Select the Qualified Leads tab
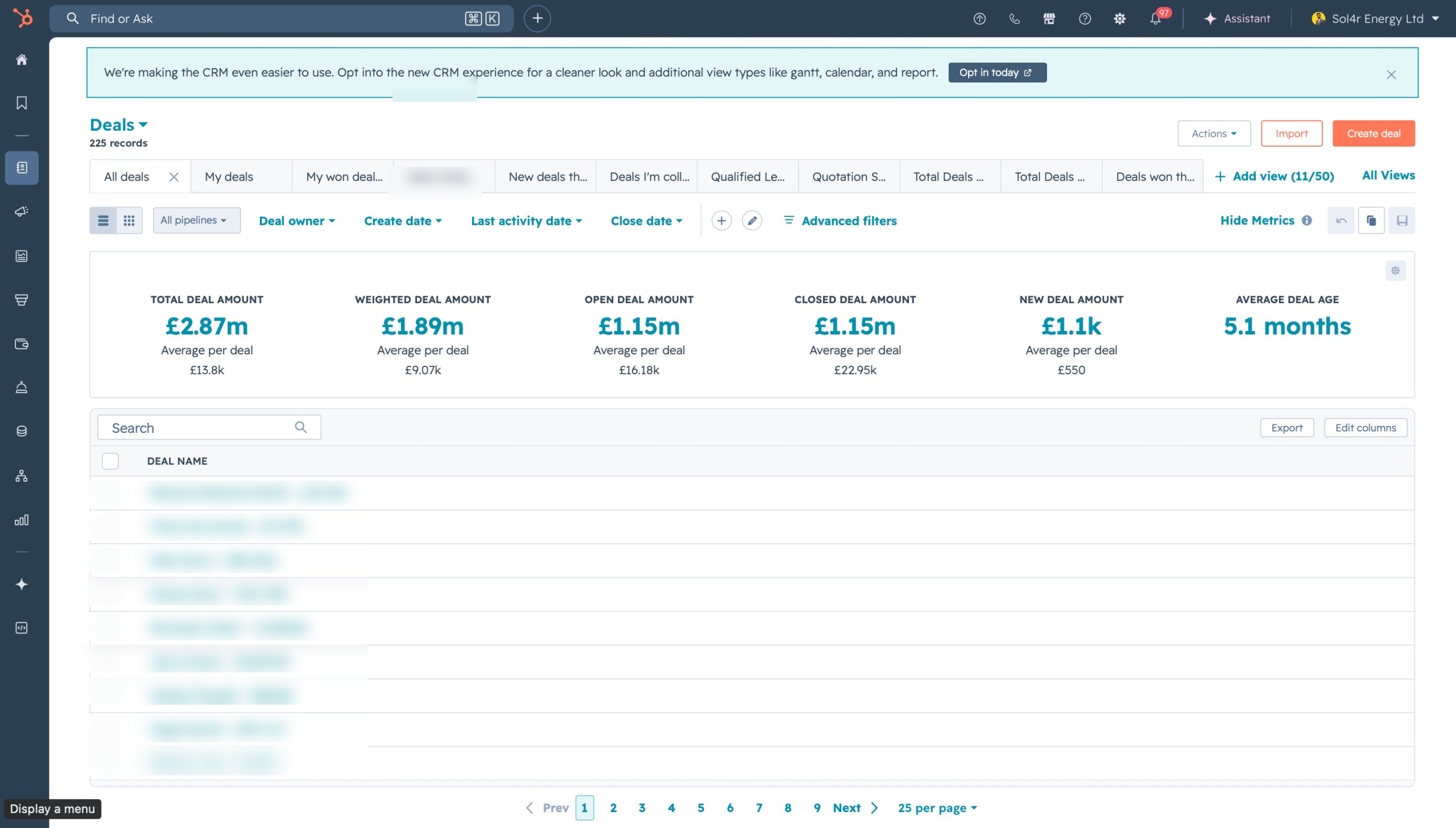The width and height of the screenshot is (1456, 828). coord(748,177)
